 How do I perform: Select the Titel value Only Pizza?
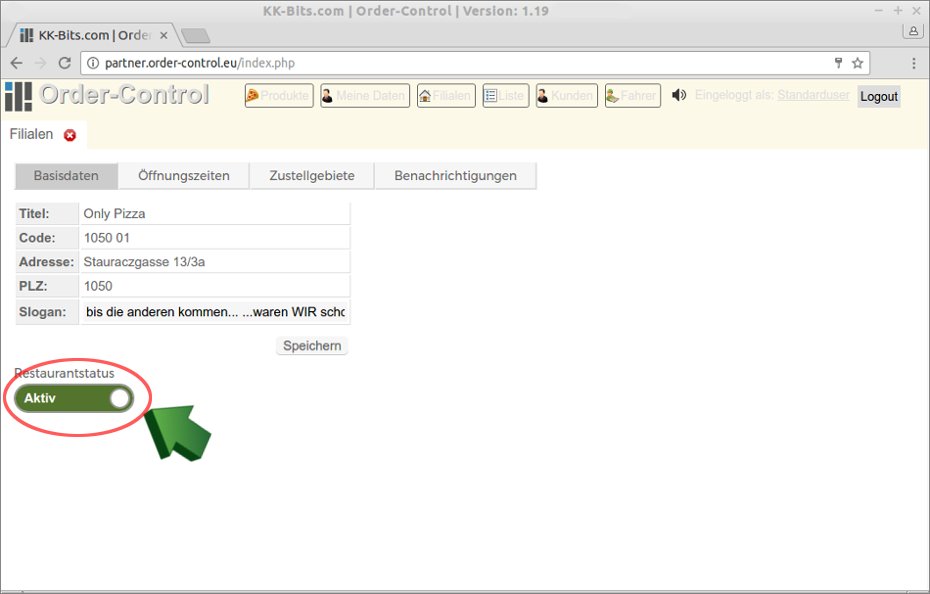click(114, 214)
